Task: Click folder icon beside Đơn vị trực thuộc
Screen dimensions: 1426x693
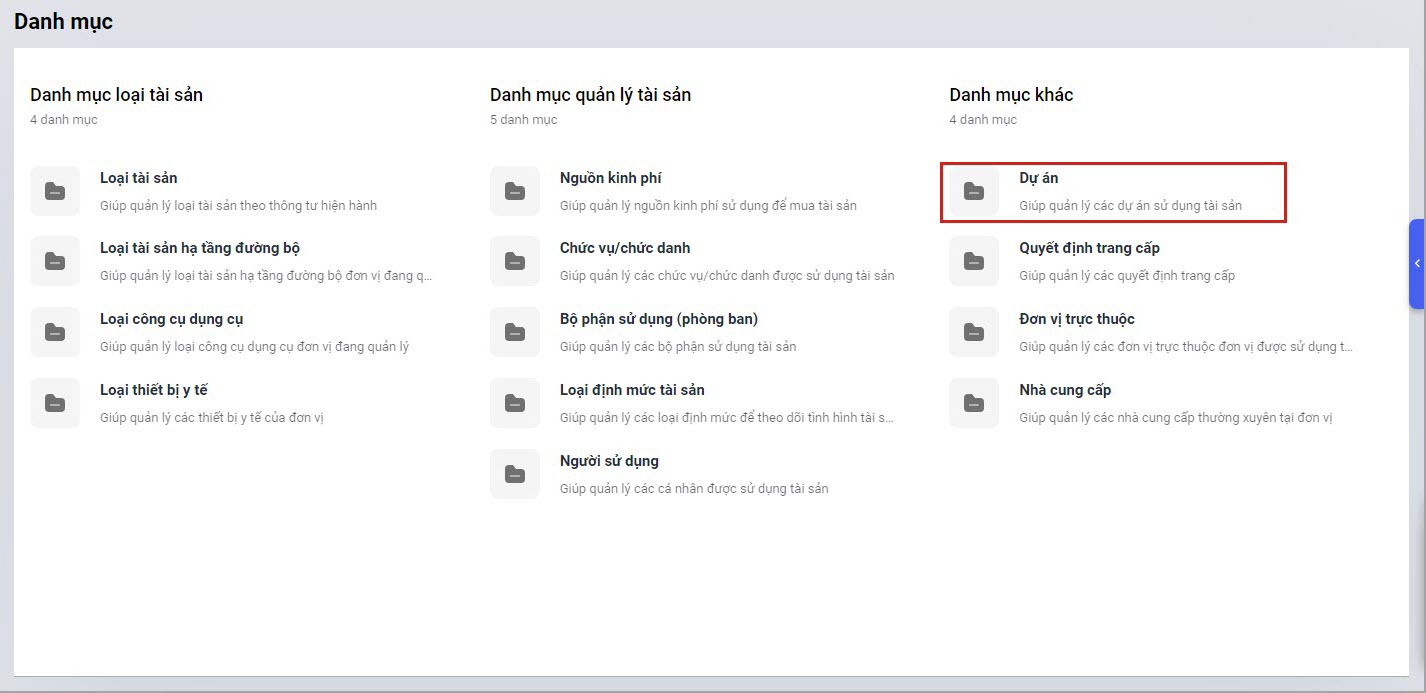Action: (974, 332)
